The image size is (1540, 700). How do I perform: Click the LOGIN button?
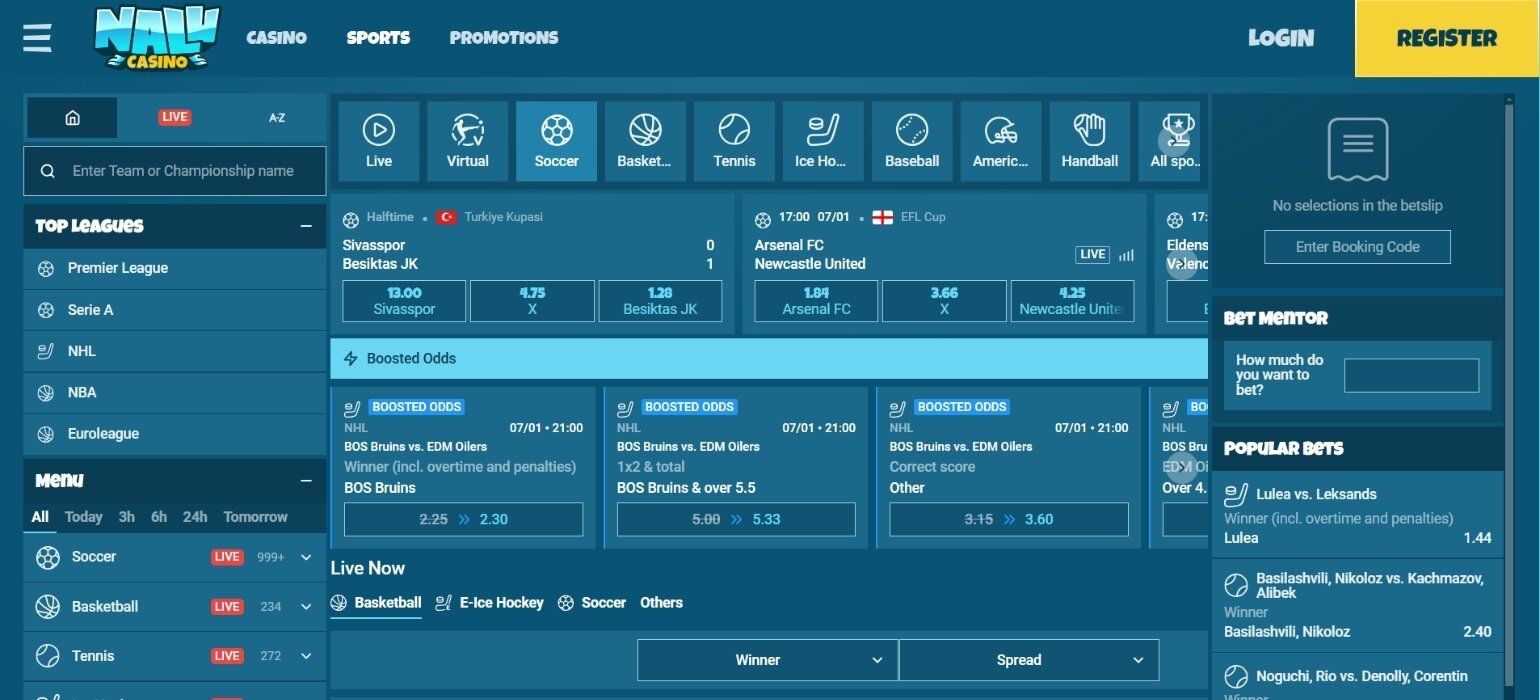click(1281, 38)
